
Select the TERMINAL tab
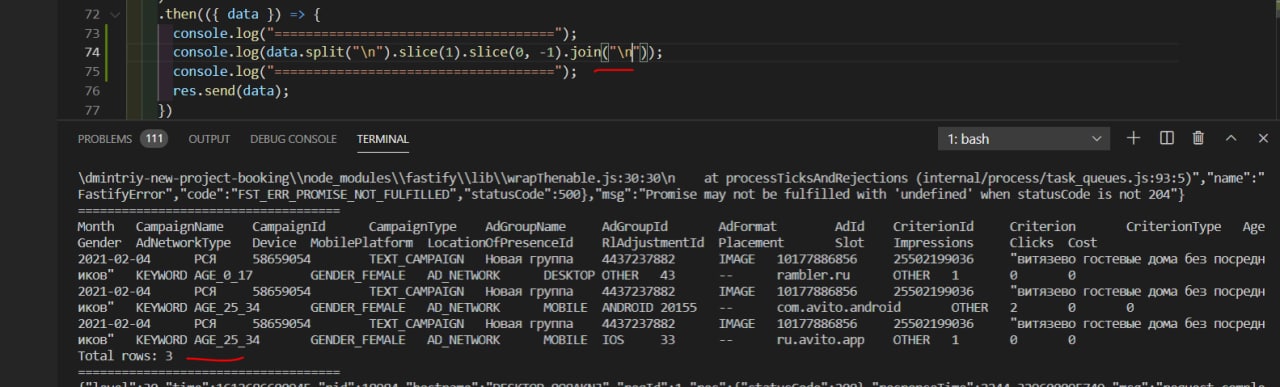coord(382,139)
